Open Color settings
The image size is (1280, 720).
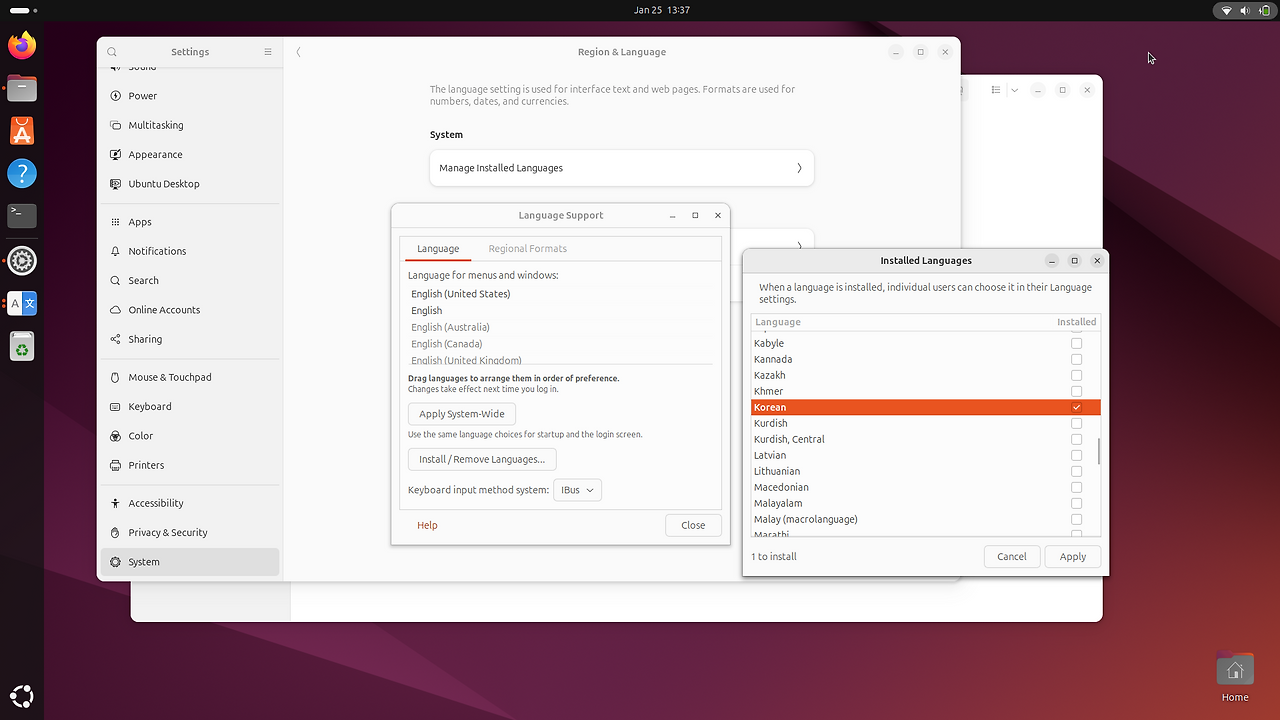click(x=190, y=436)
